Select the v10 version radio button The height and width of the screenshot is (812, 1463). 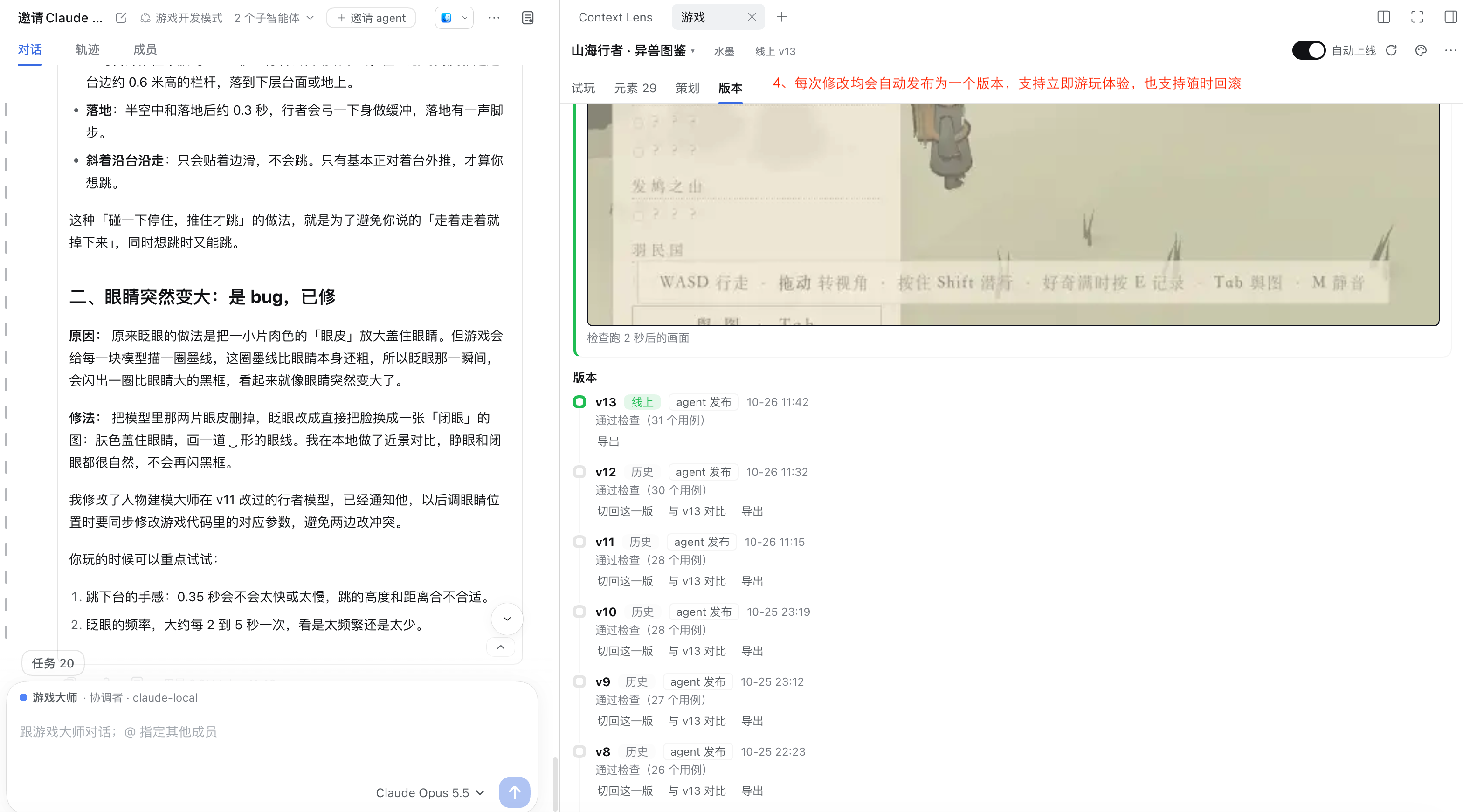point(580,612)
